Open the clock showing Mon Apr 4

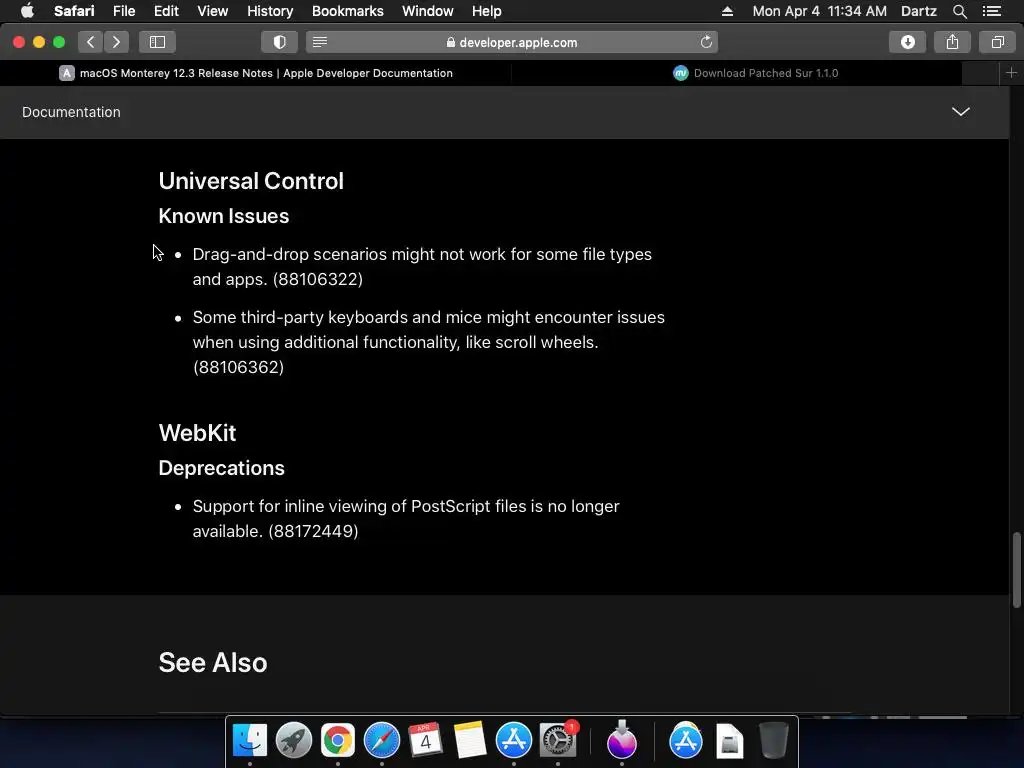pos(820,11)
